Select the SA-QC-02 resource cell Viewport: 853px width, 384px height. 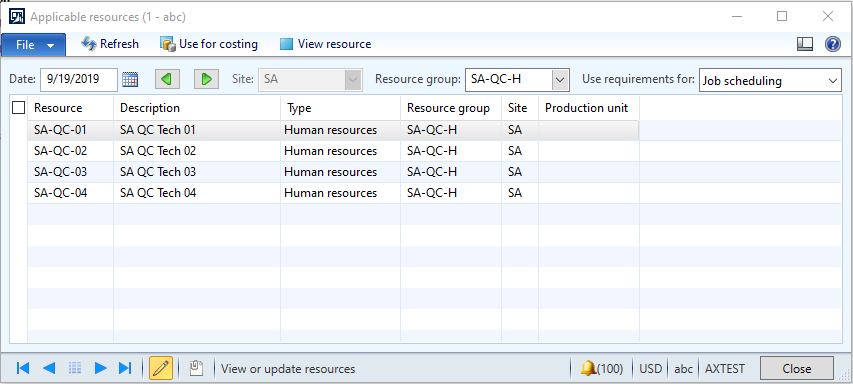[71, 151]
